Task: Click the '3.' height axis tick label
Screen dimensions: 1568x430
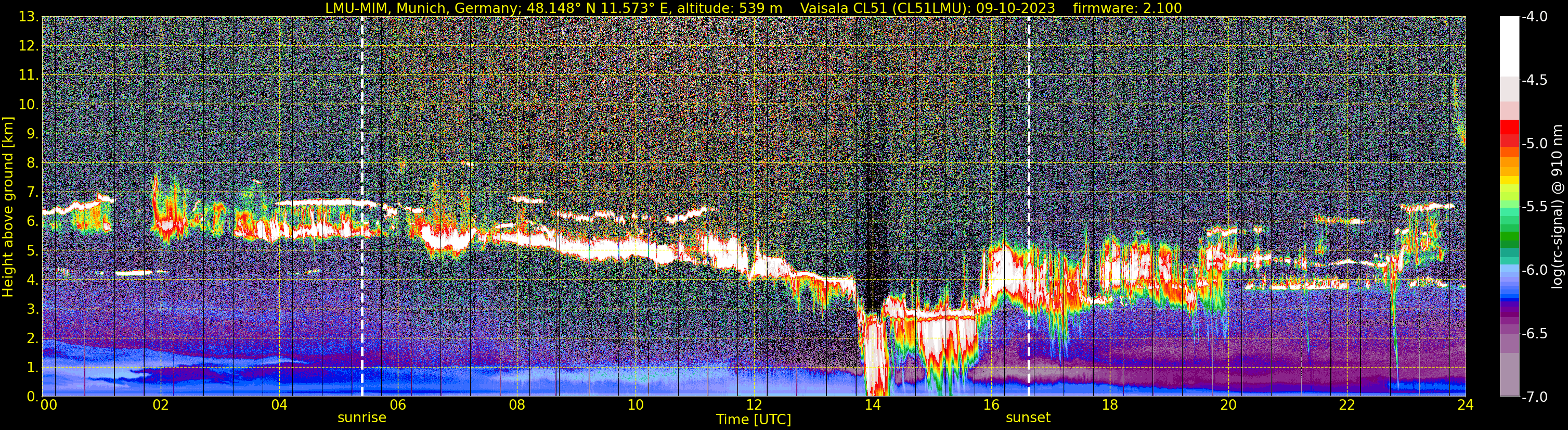Action: (x=32, y=309)
